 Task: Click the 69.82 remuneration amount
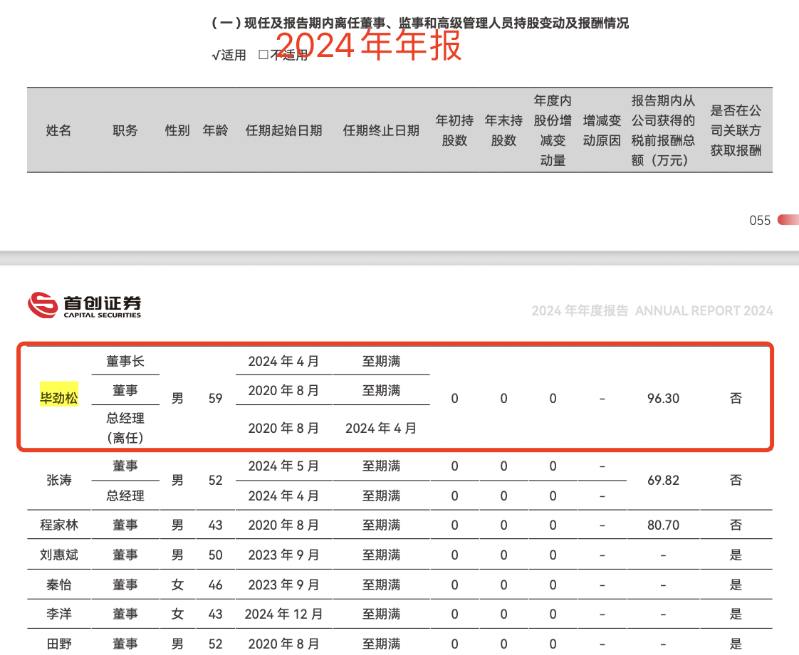663,480
